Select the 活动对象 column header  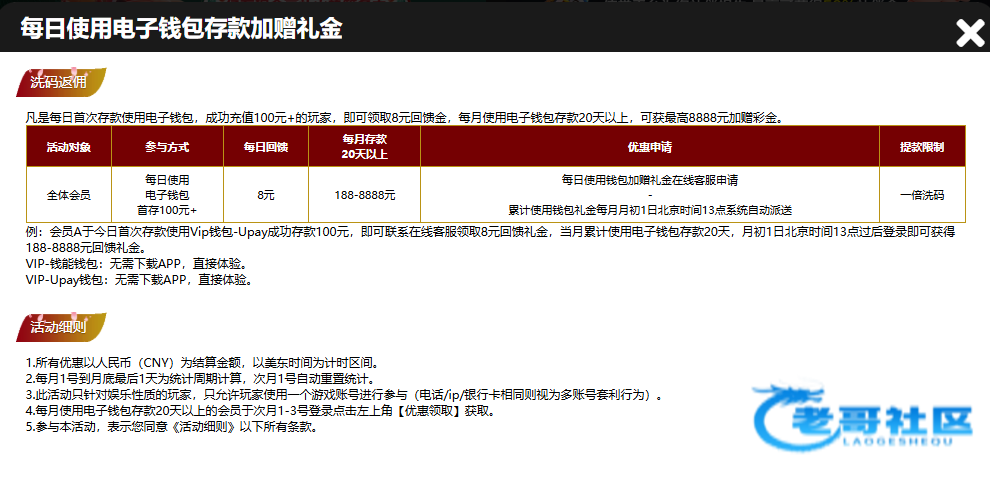click(x=69, y=146)
